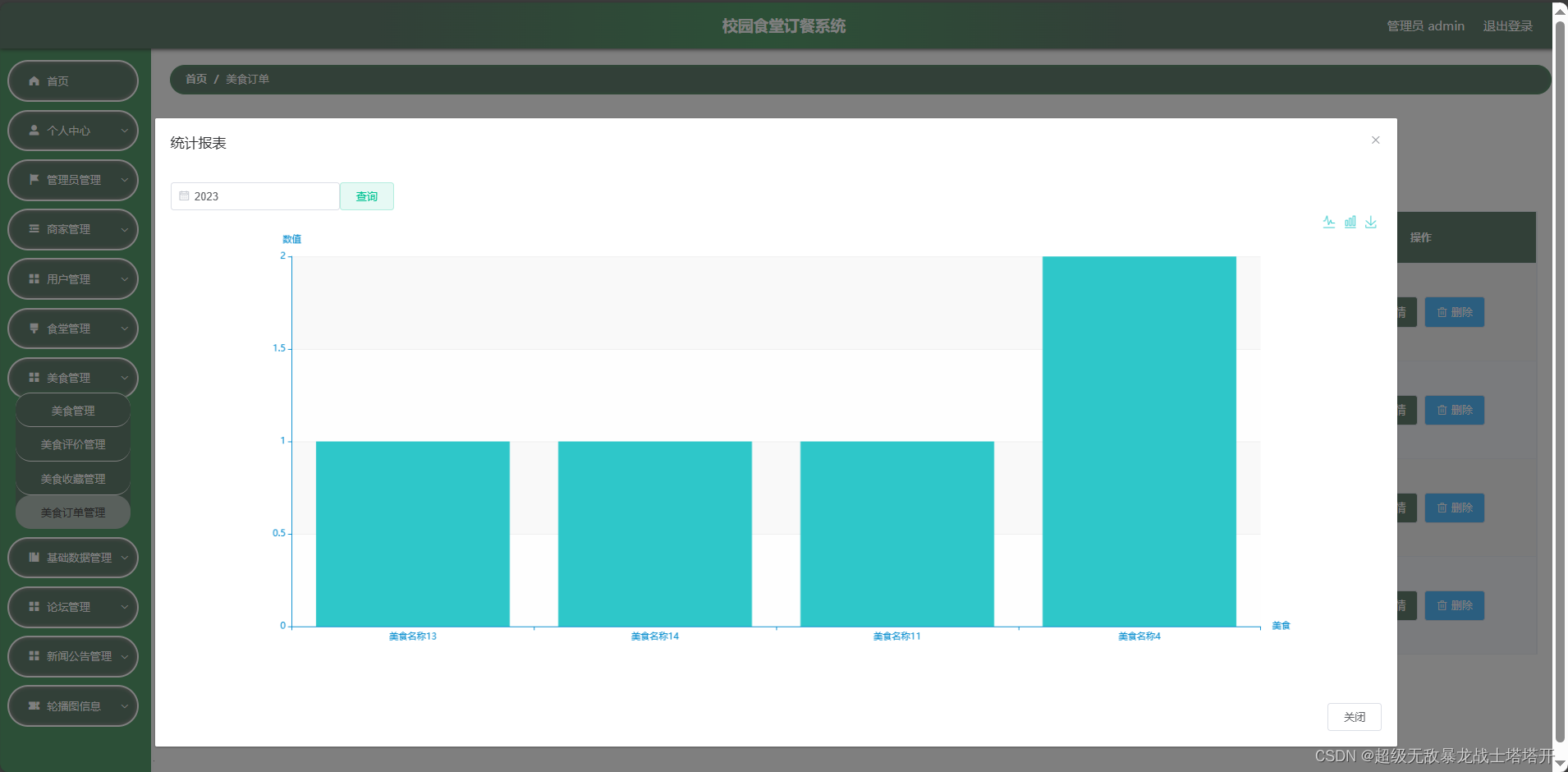
Task: Expand 用户管理 chevron
Action: tap(125, 279)
